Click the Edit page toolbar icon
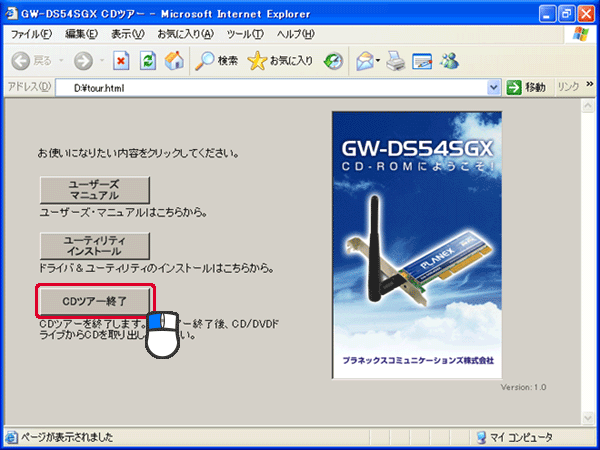This screenshot has width=600, height=450. 422,61
